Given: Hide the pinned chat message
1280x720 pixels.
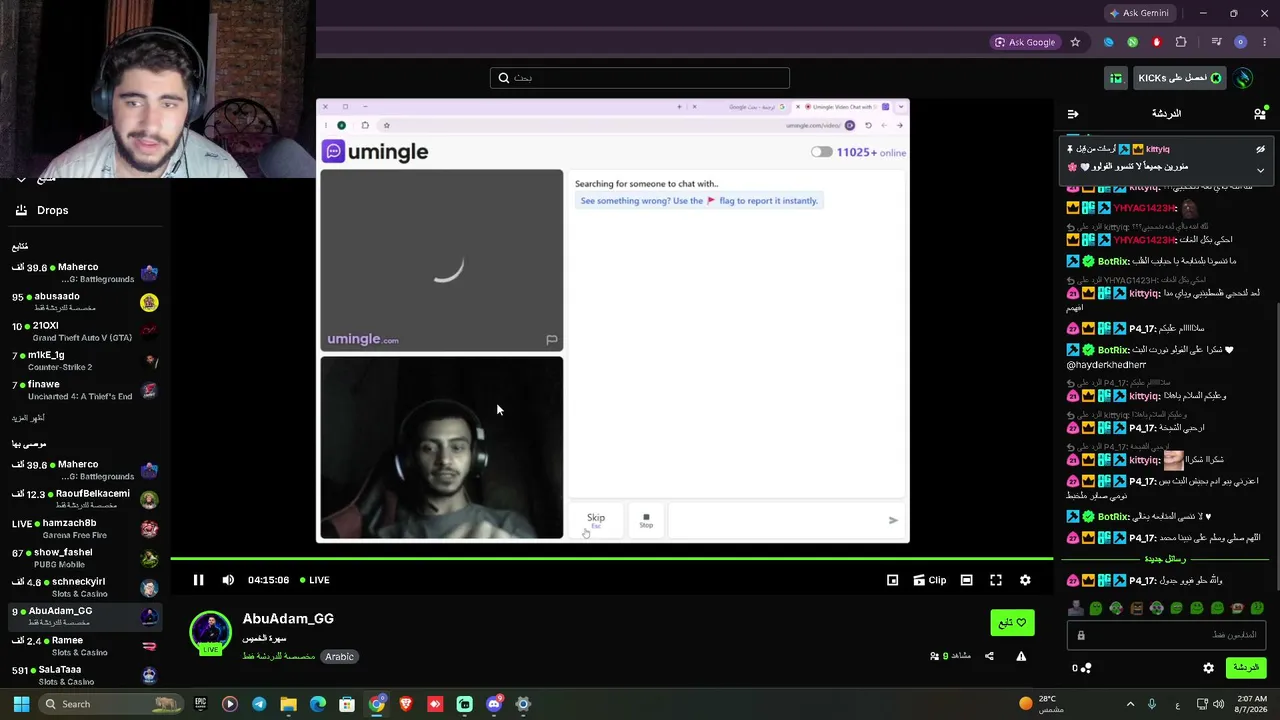Looking at the screenshot, I should click(x=1260, y=149).
